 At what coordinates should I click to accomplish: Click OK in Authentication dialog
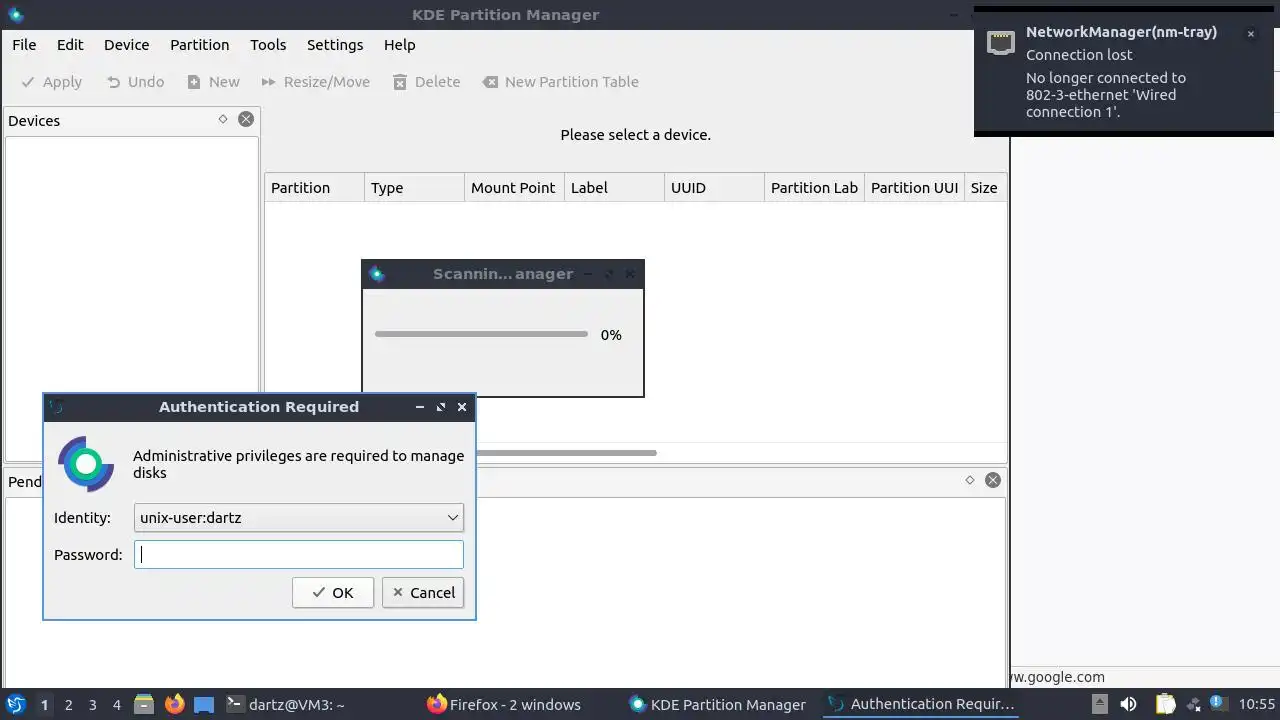[x=333, y=593]
